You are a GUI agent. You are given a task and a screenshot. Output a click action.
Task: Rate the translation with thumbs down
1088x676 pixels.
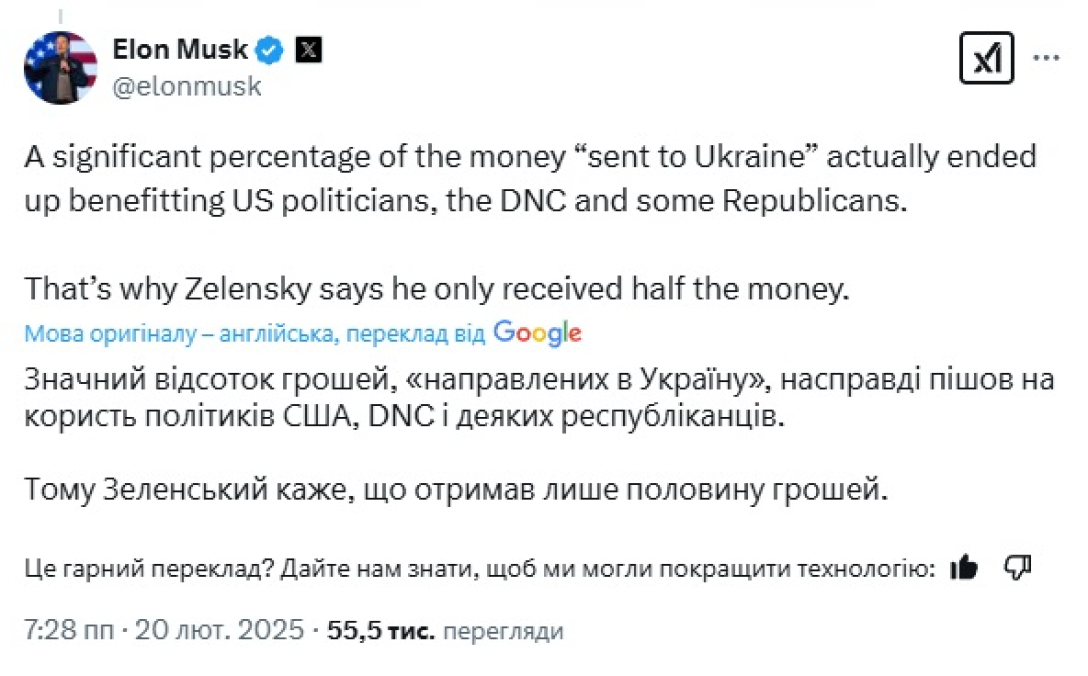point(1016,568)
